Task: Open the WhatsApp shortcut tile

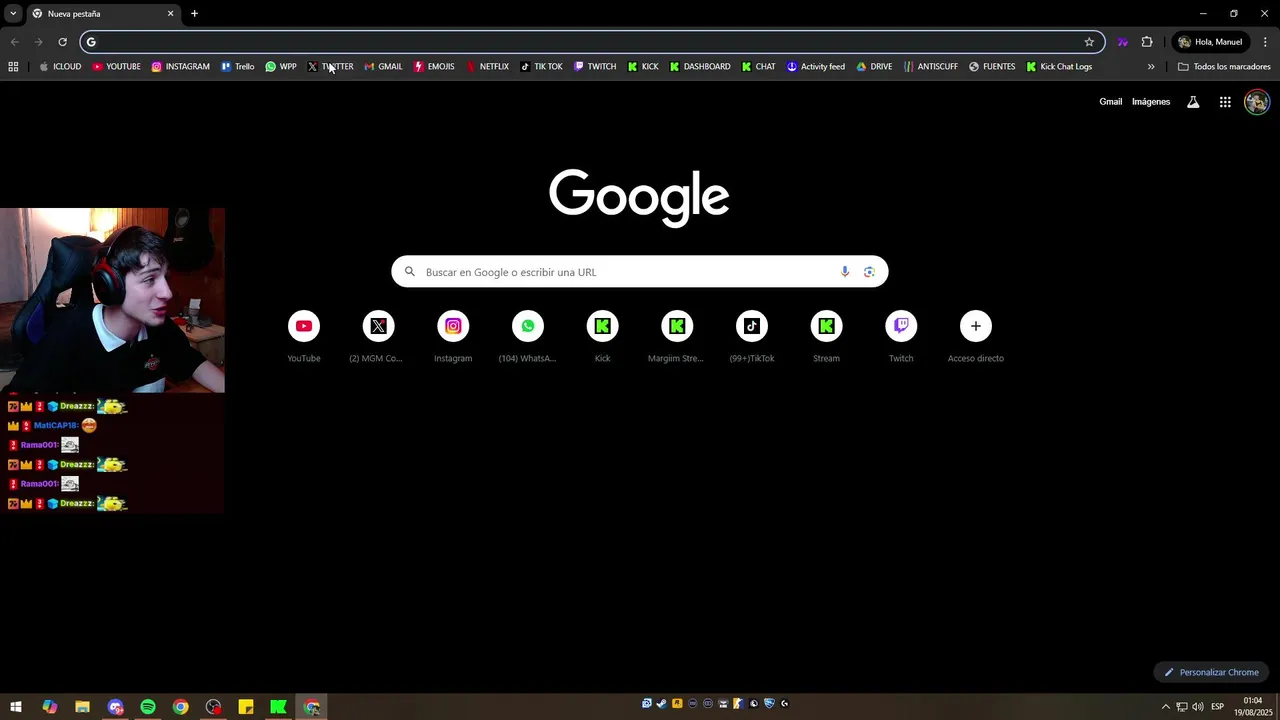Action: pos(528,337)
